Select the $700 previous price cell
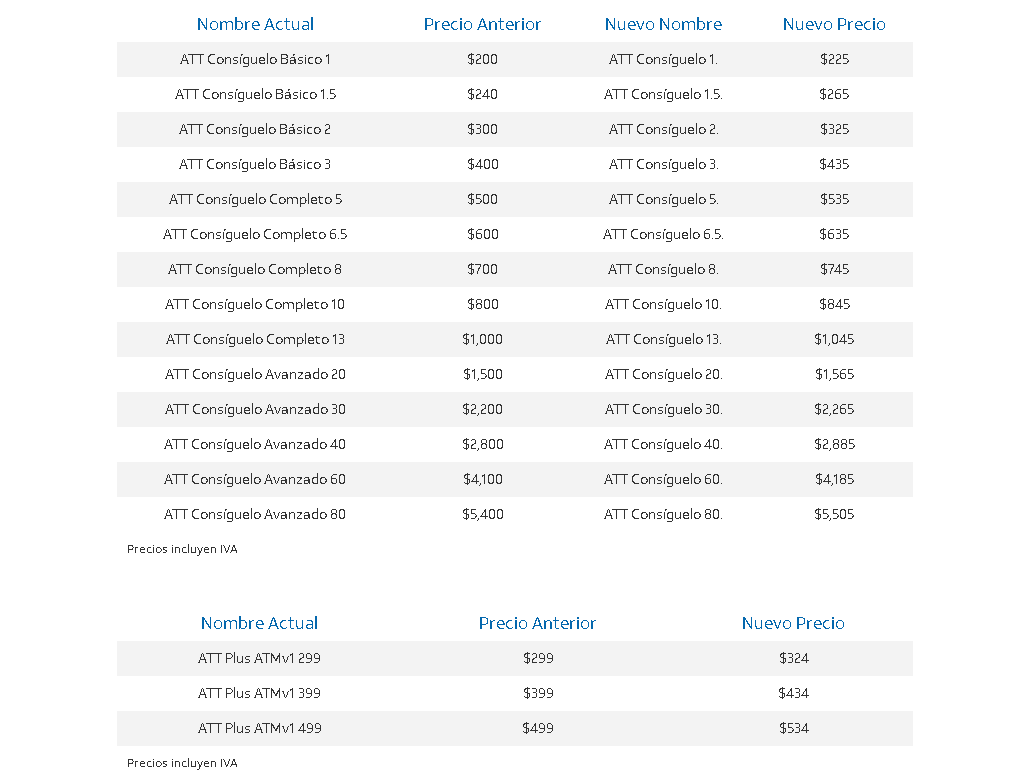This screenshot has height=784, width=1021. click(483, 269)
